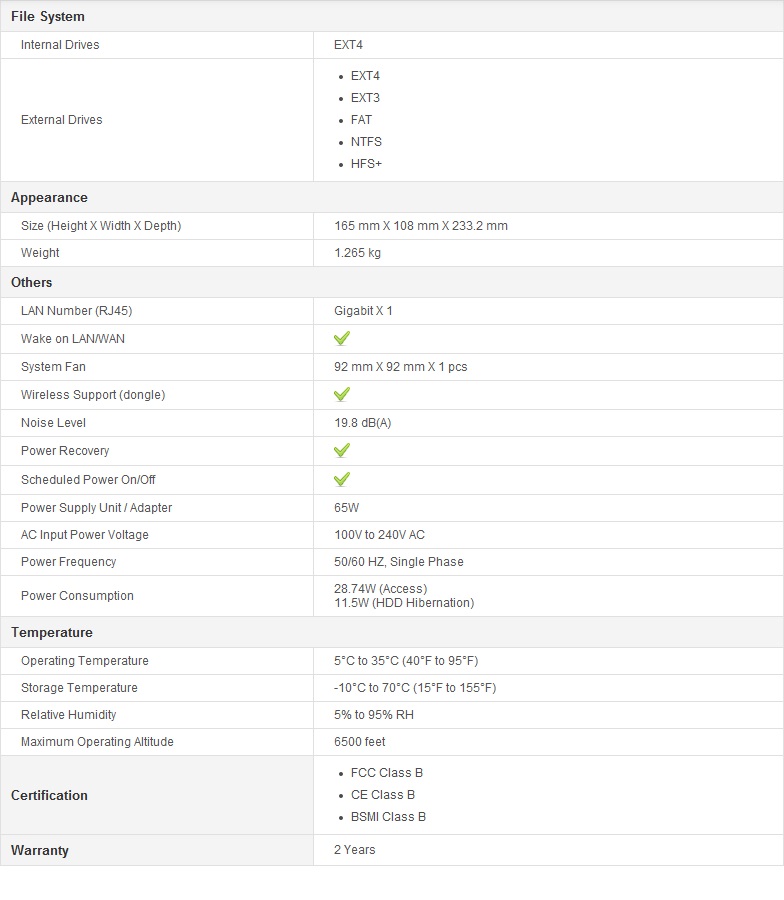
Task: Click the Gigabit X 1 value
Action: (x=363, y=311)
